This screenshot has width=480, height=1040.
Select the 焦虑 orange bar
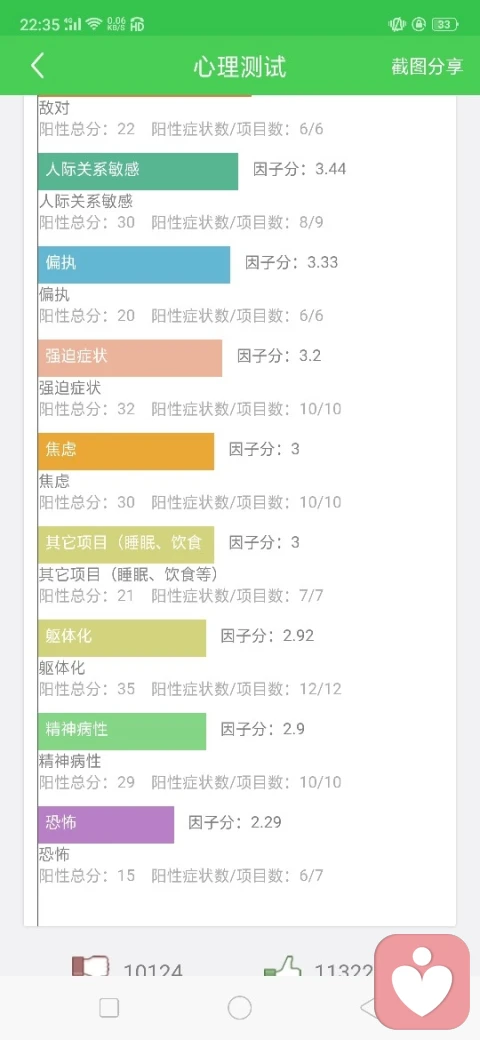click(126, 451)
